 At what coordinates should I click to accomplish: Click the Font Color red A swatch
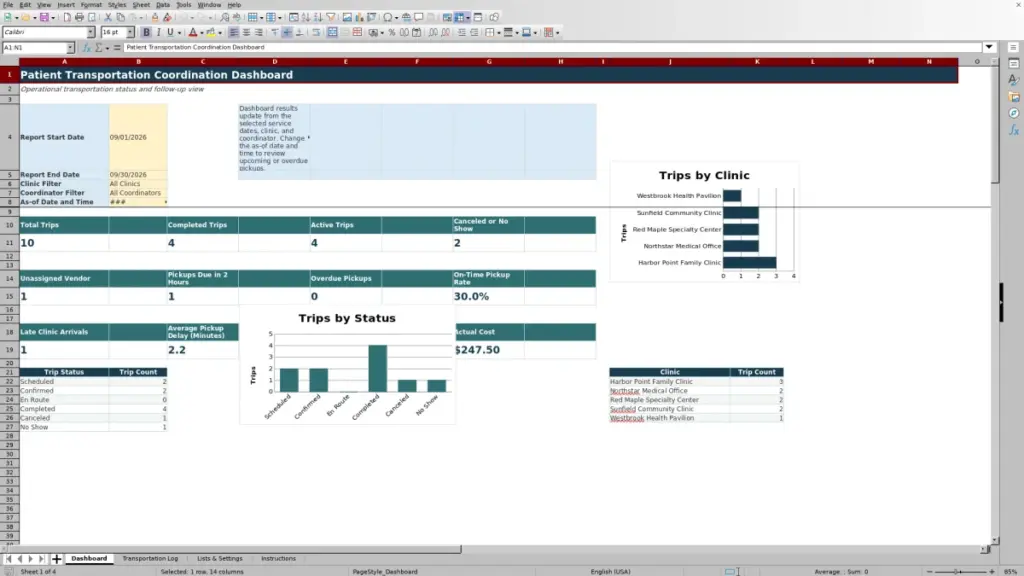(193, 32)
